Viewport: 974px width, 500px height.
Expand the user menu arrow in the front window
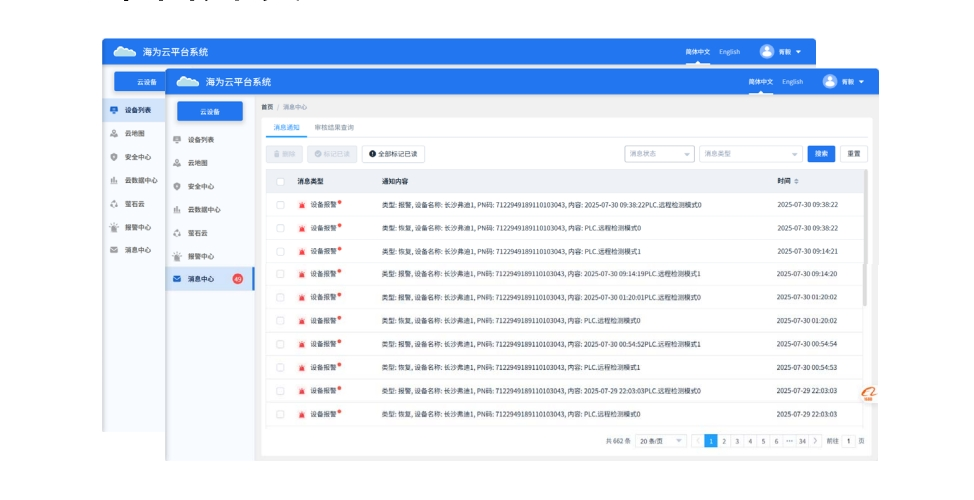pos(862,82)
